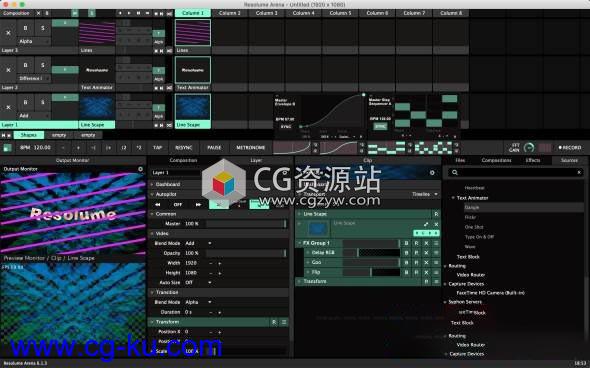Screen dimensions: 590x368
Task: Open the Delay RGB effect menu icon
Action: (436, 253)
